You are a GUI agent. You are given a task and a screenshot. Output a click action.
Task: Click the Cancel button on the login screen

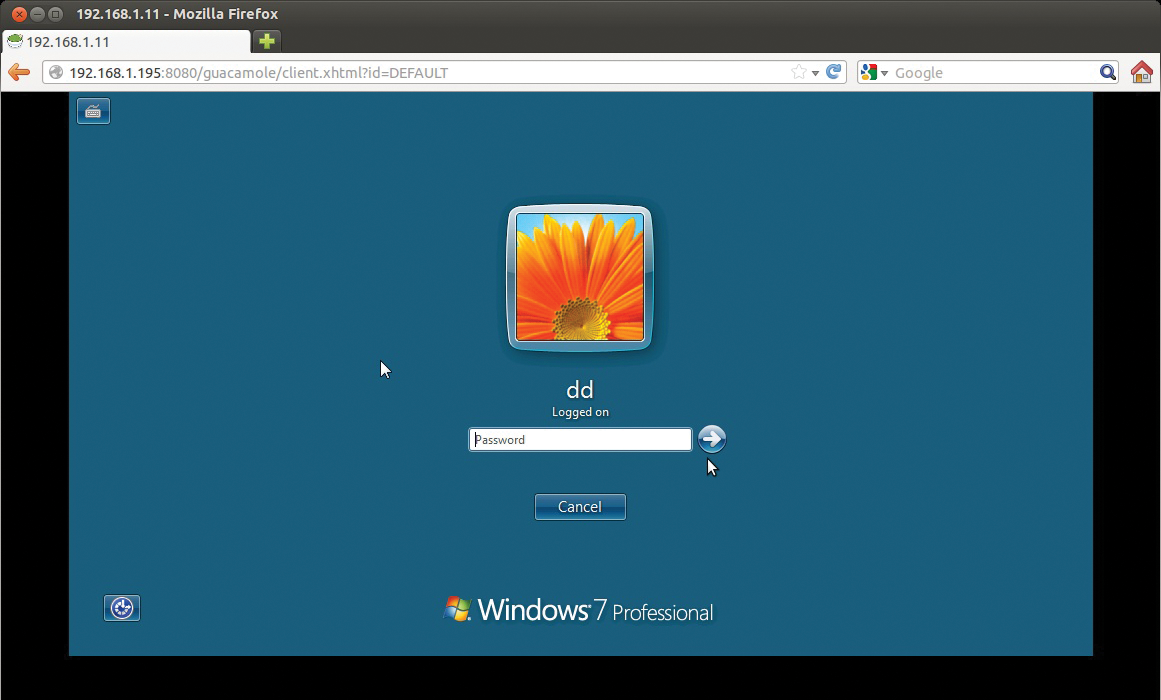tap(580, 506)
